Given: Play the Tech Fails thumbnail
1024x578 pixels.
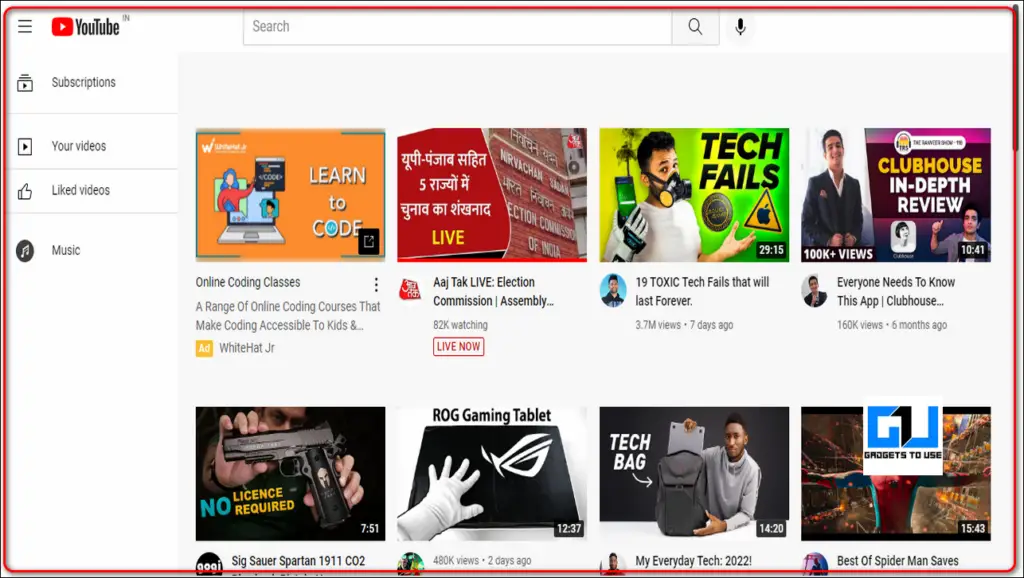Looking at the screenshot, I should tap(694, 195).
